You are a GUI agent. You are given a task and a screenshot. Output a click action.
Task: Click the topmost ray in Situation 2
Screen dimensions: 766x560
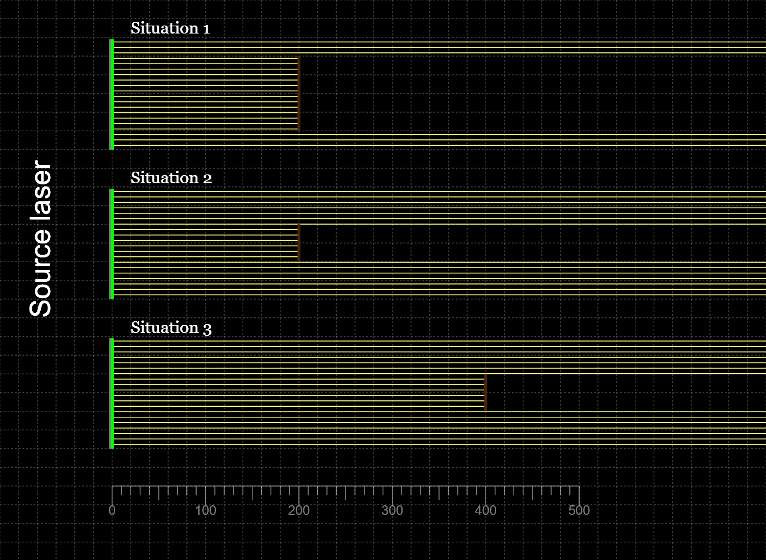point(440,193)
